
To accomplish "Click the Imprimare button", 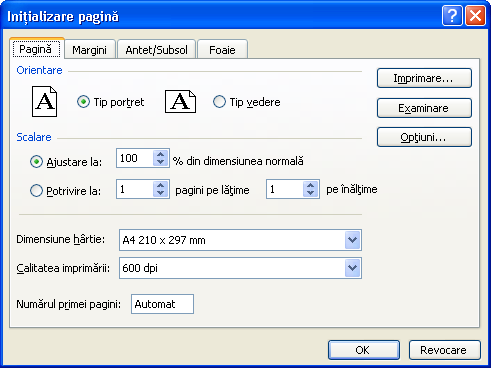I will pos(424,78).
